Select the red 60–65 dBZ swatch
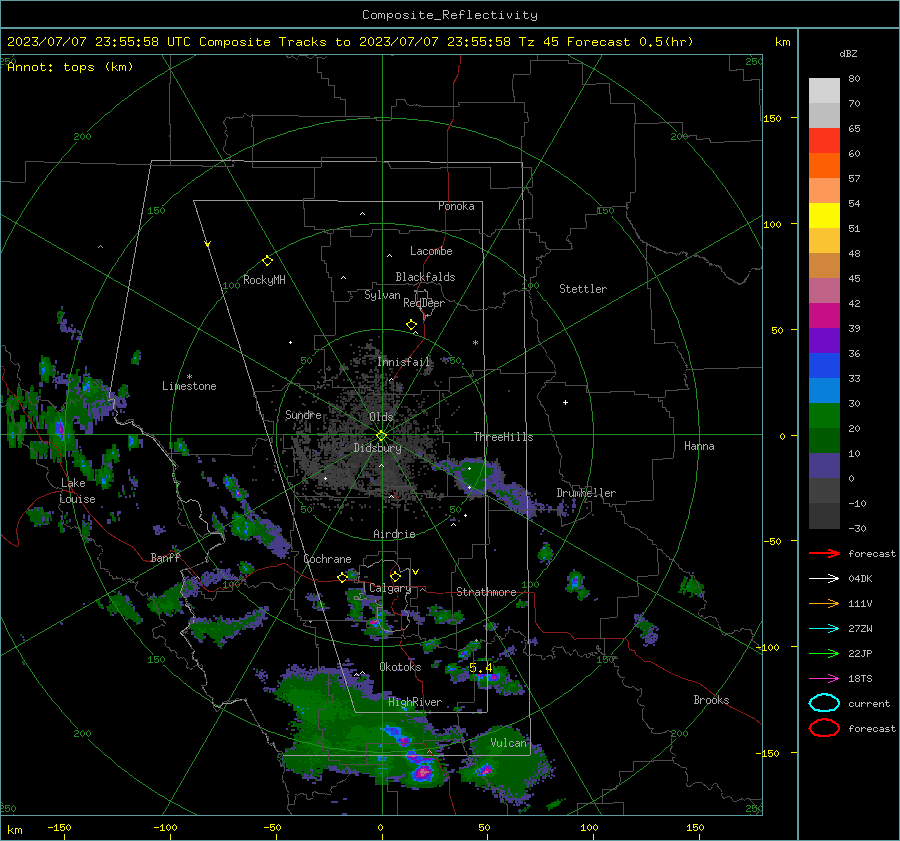900x841 pixels. tap(824, 141)
